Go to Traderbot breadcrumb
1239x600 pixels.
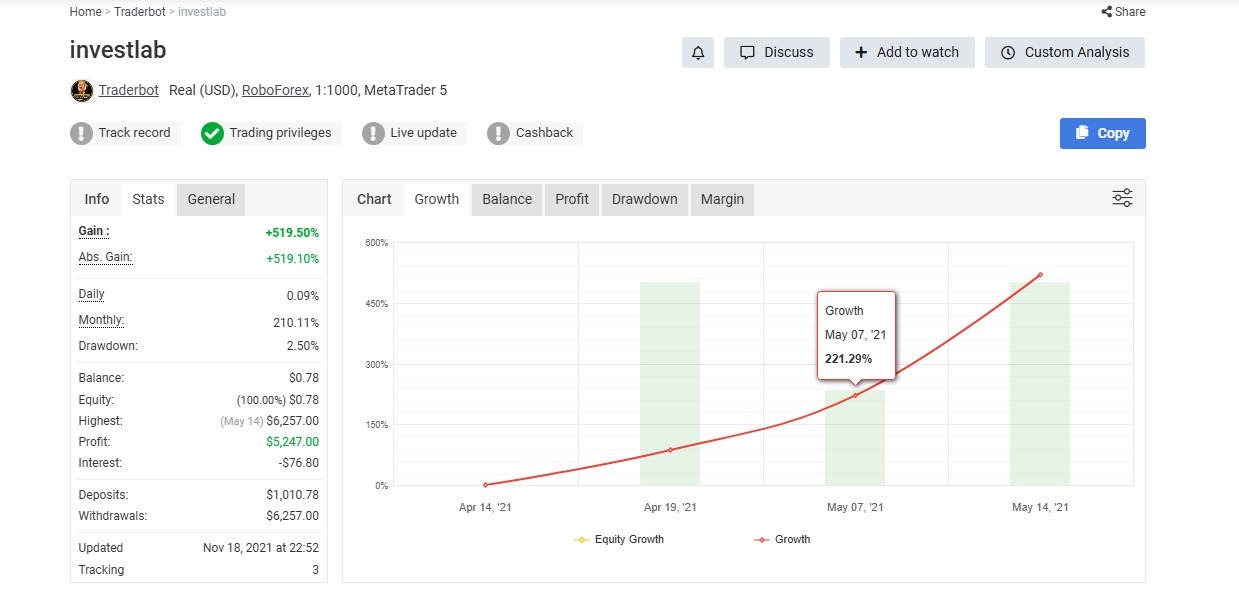[141, 12]
